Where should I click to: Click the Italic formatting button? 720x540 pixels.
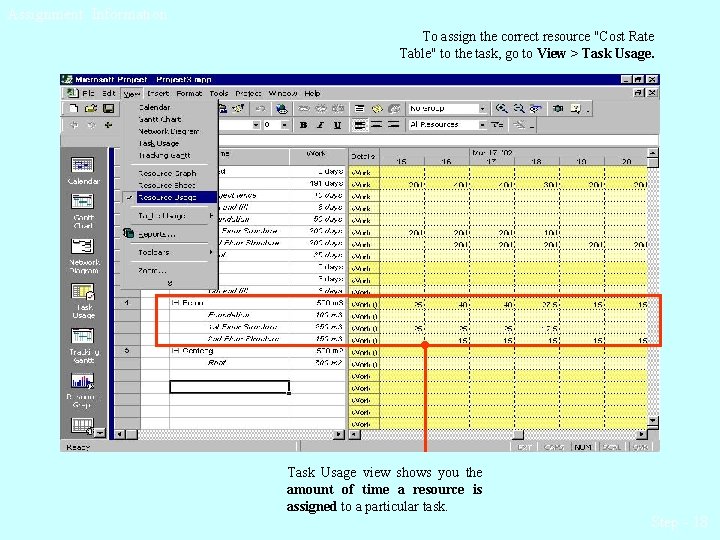pyautogui.click(x=321, y=125)
